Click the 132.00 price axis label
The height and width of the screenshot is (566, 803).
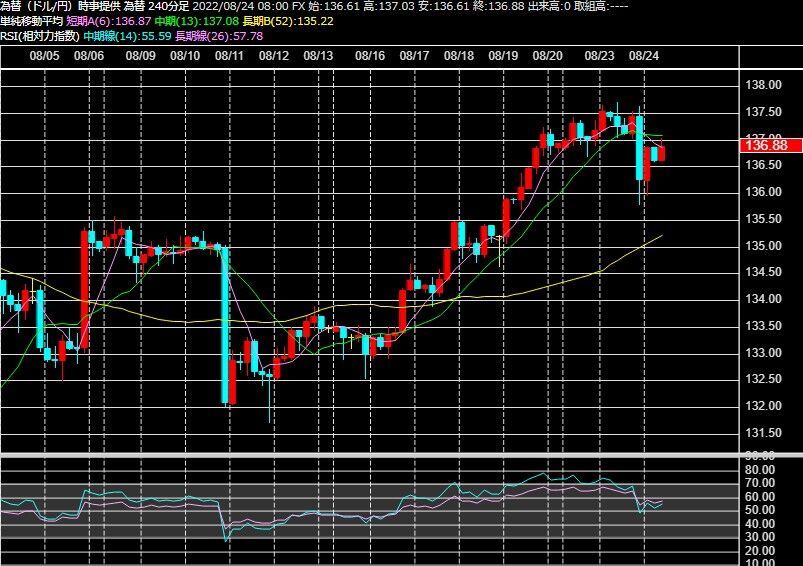(x=764, y=406)
